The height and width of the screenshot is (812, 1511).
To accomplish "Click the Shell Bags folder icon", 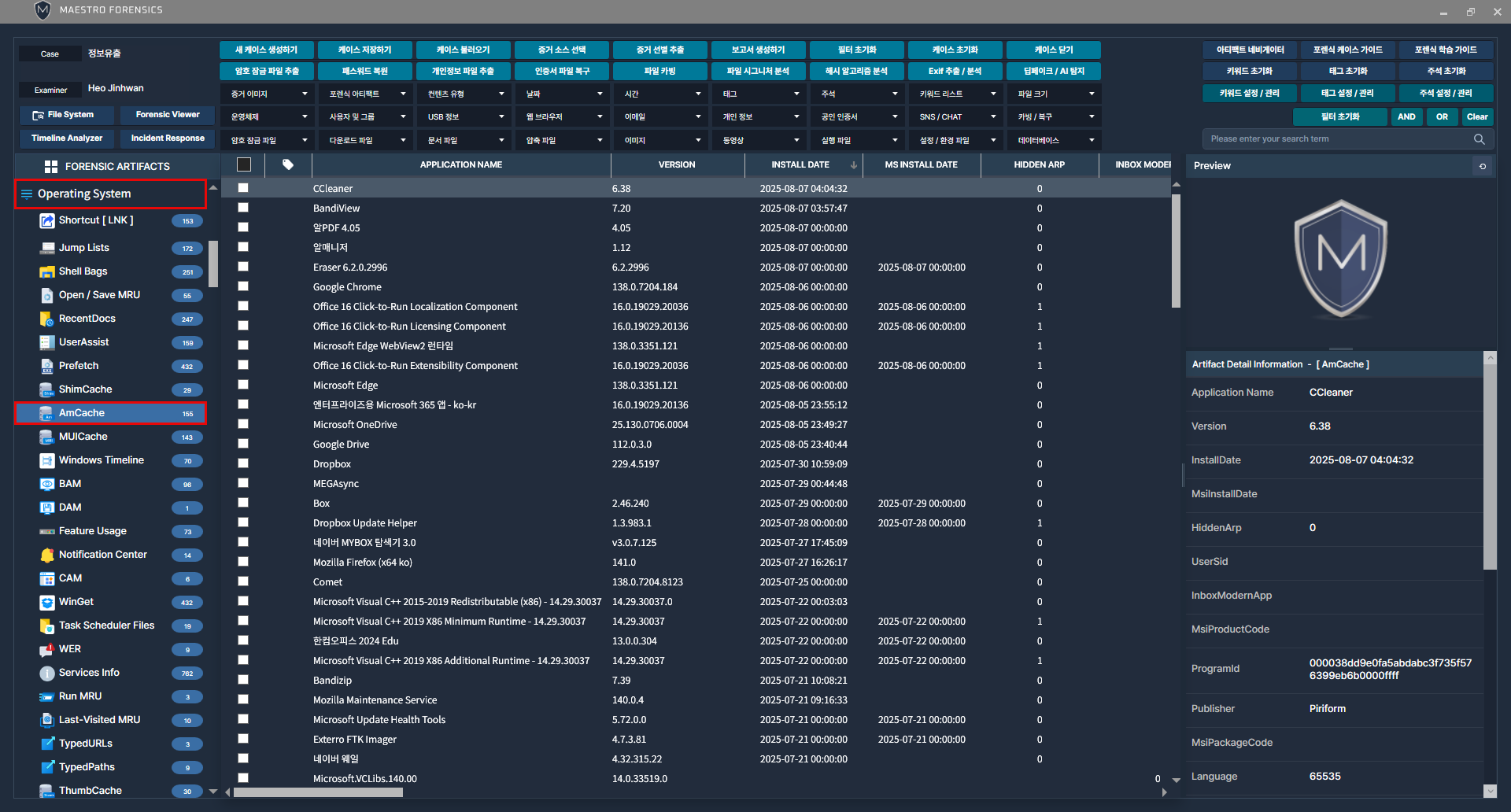I will tap(47, 271).
